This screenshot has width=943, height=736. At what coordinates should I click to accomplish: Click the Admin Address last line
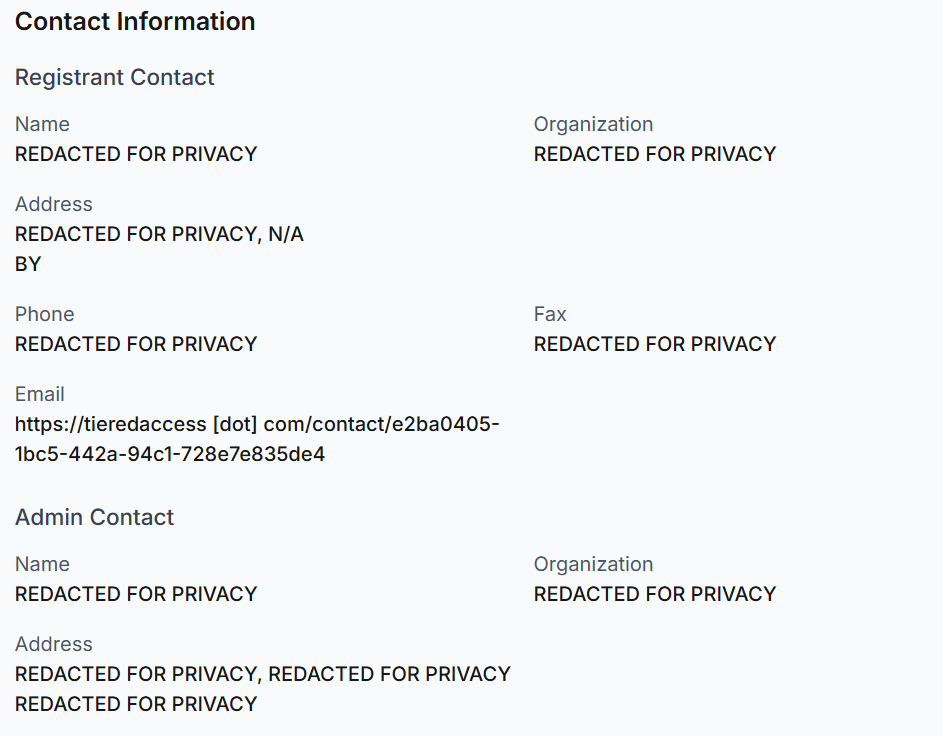click(x=136, y=704)
